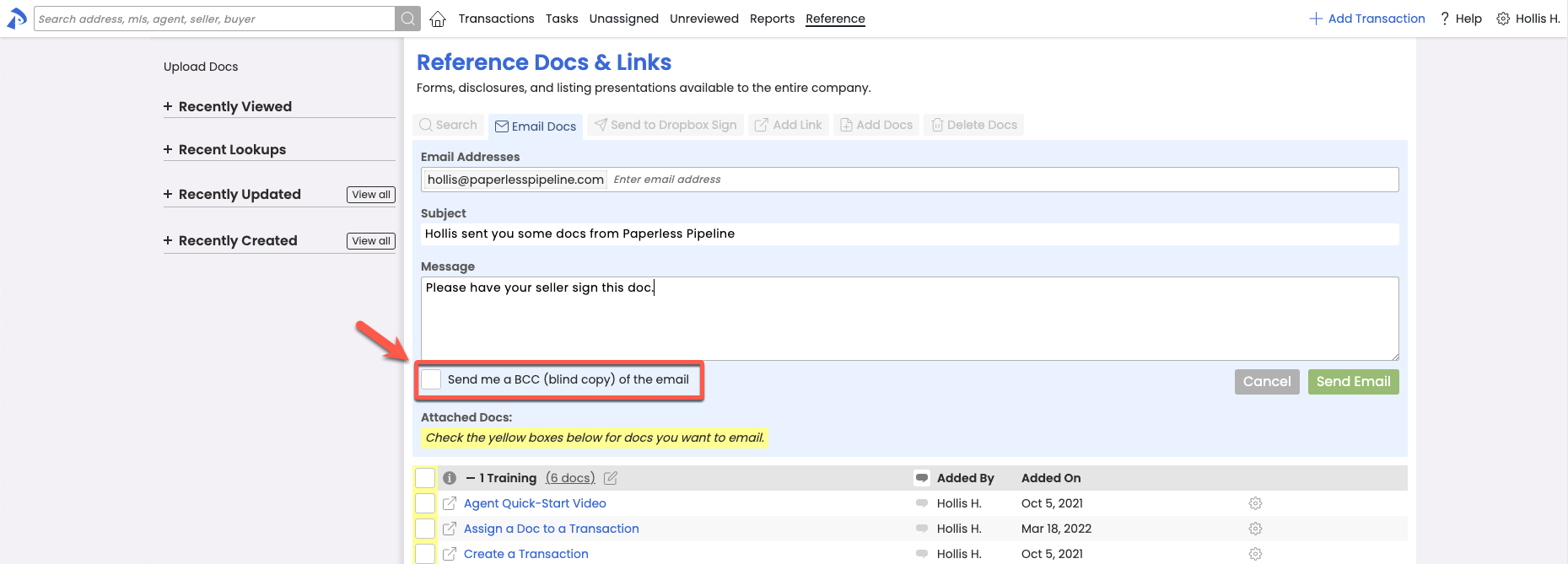Open the Upload Docs link

click(x=201, y=67)
